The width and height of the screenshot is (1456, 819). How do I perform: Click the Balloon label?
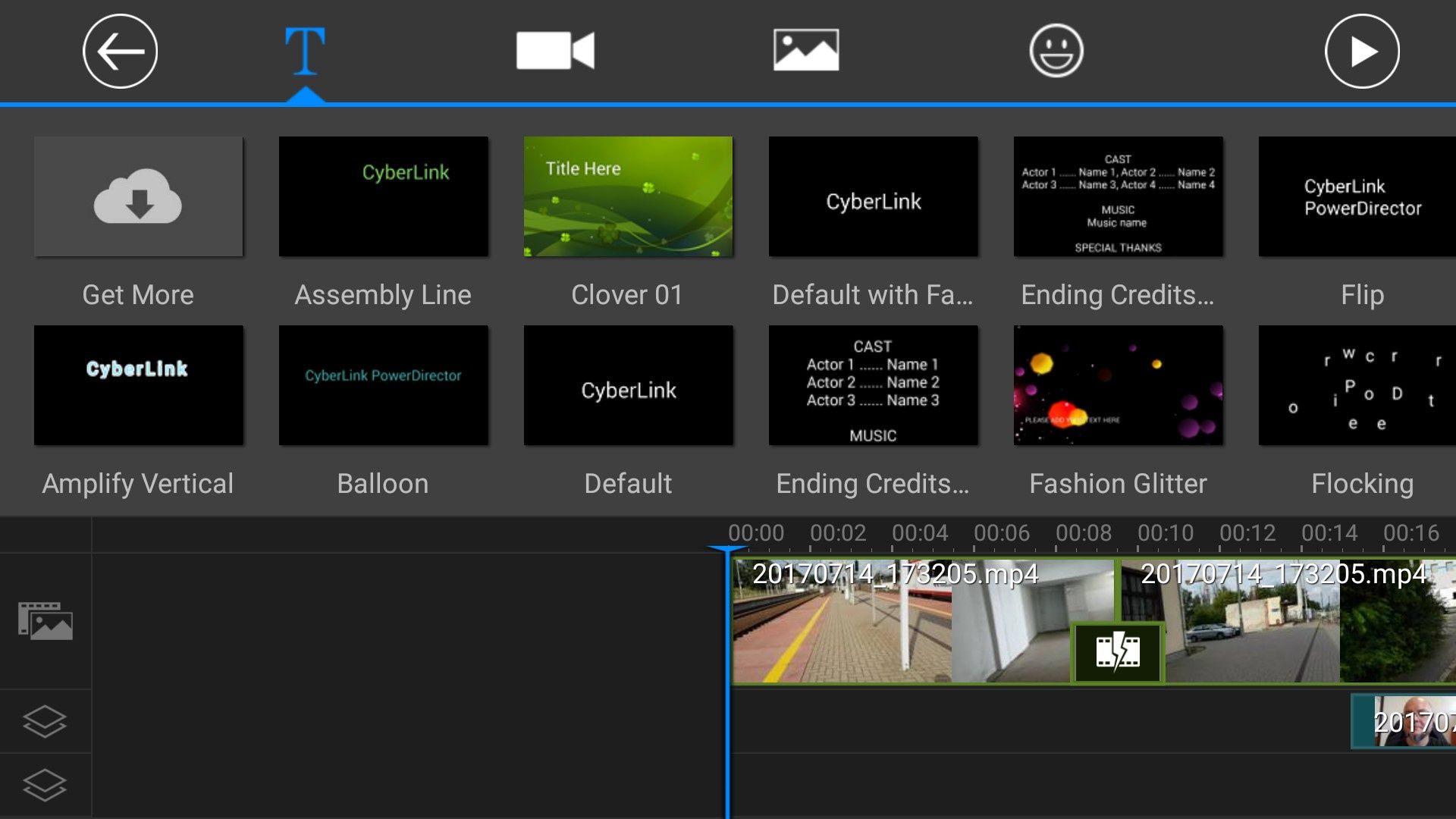383,484
